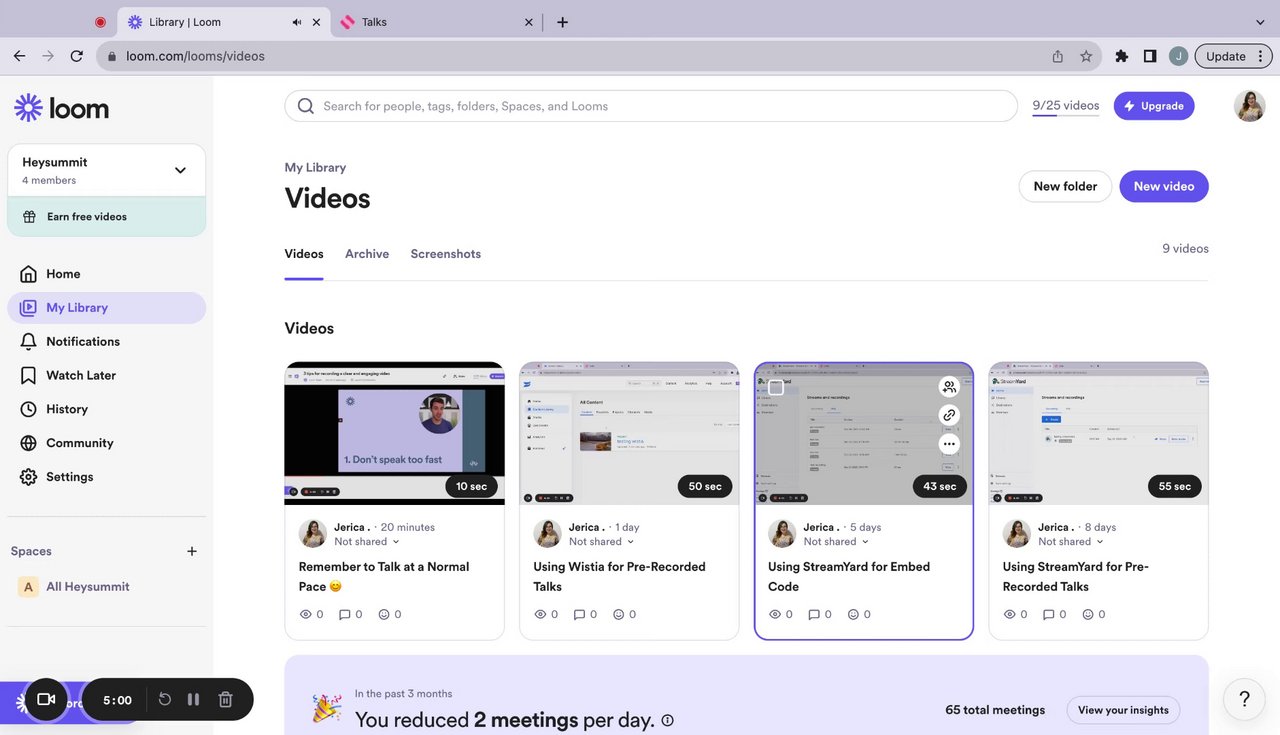Image resolution: width=1280 pixels, height=735 pixels.
Task: Click reactions smiley on Remember to Talk video
Action: pyautogui.click(x=384, y=615)
